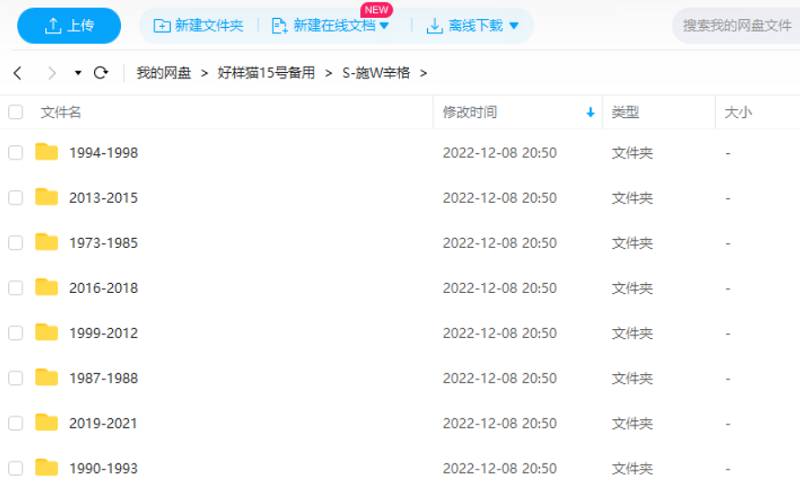Screen dimensions: 800x485
Task: Refresh the current folder listing
Action: coord(100,73)
